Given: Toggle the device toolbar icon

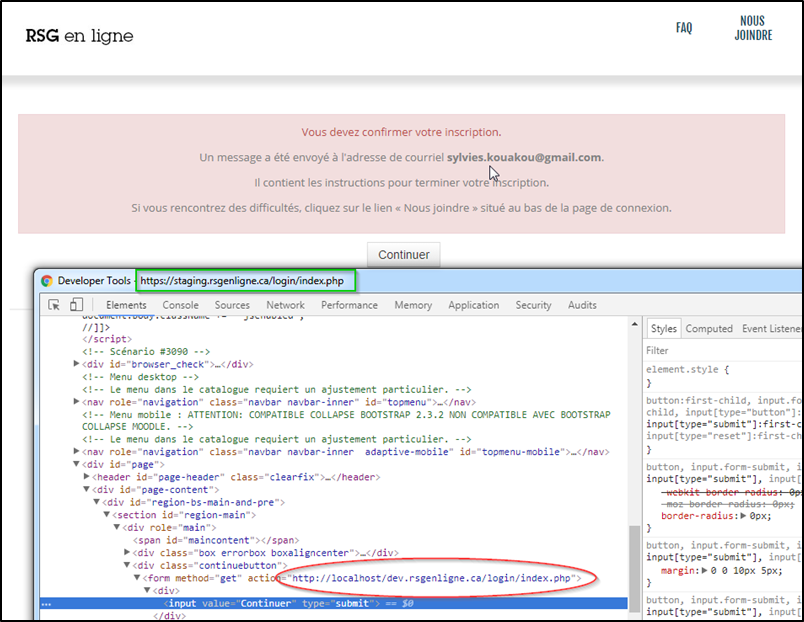Looking at the screenshot, I should (78, 305).
